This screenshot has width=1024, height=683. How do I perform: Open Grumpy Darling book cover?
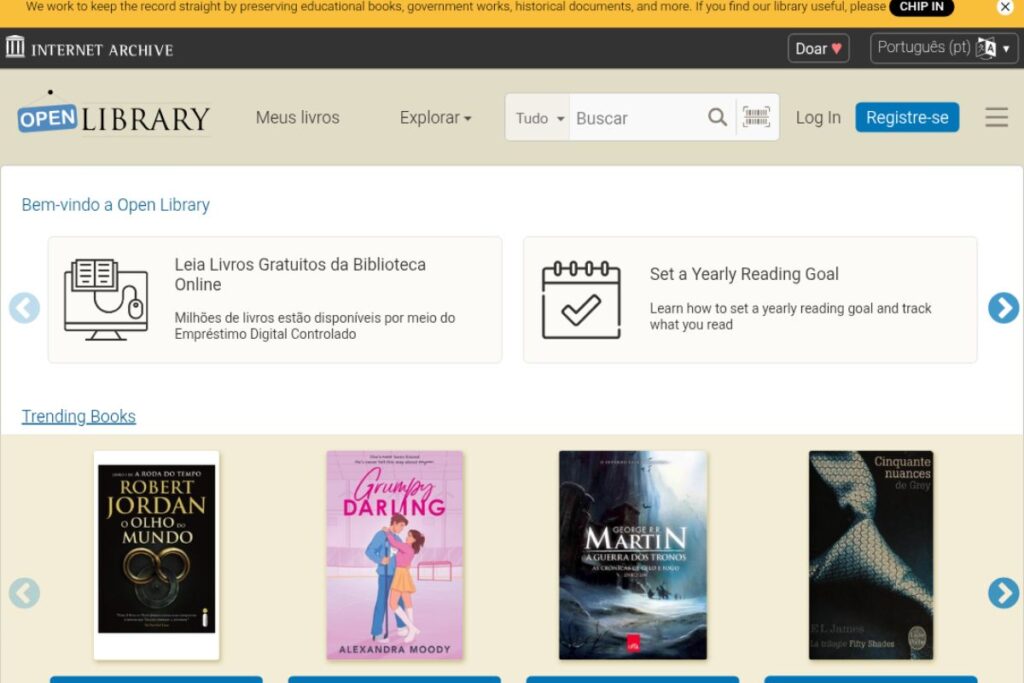(394, 555)
